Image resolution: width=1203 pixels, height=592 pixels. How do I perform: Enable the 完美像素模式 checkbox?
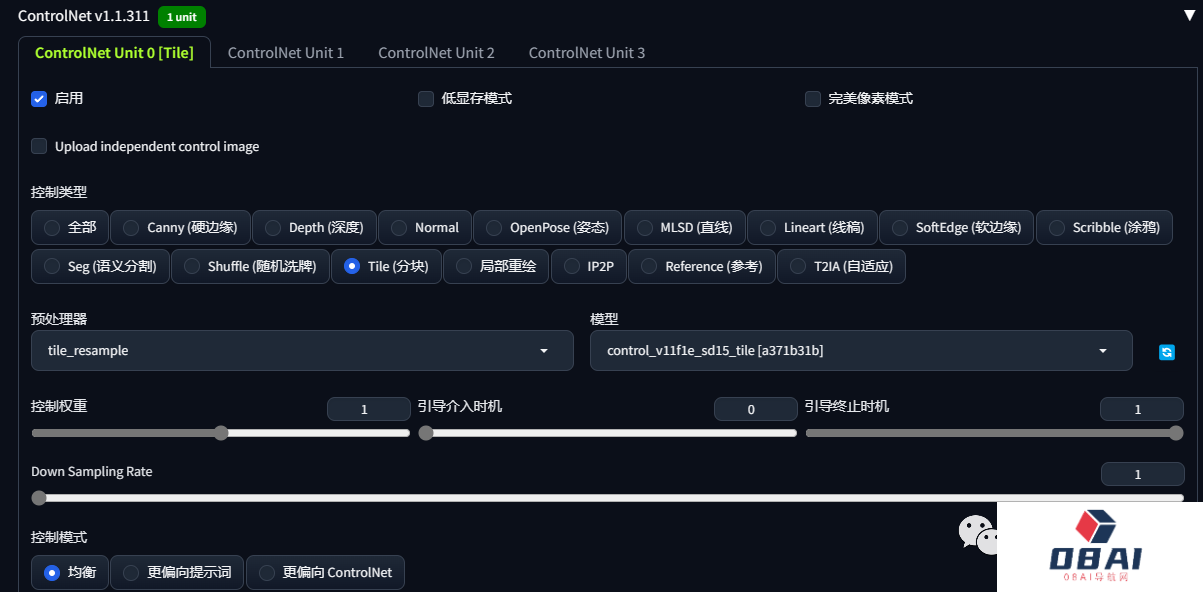tap(813, 99)
